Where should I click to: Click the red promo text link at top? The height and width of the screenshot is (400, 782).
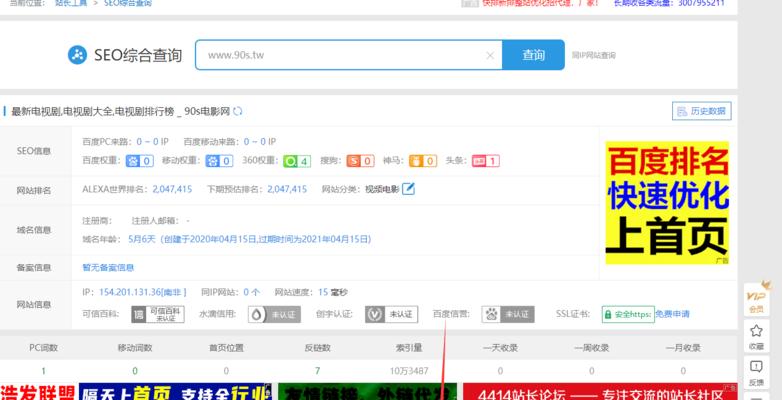(x=540, y=3)
